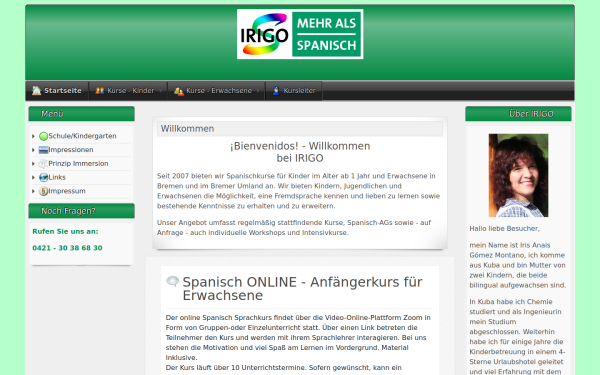This screenshot has height=375, width=600.
Task: Click the paragraph icon beside Impressum
Action: coord(44,191)
